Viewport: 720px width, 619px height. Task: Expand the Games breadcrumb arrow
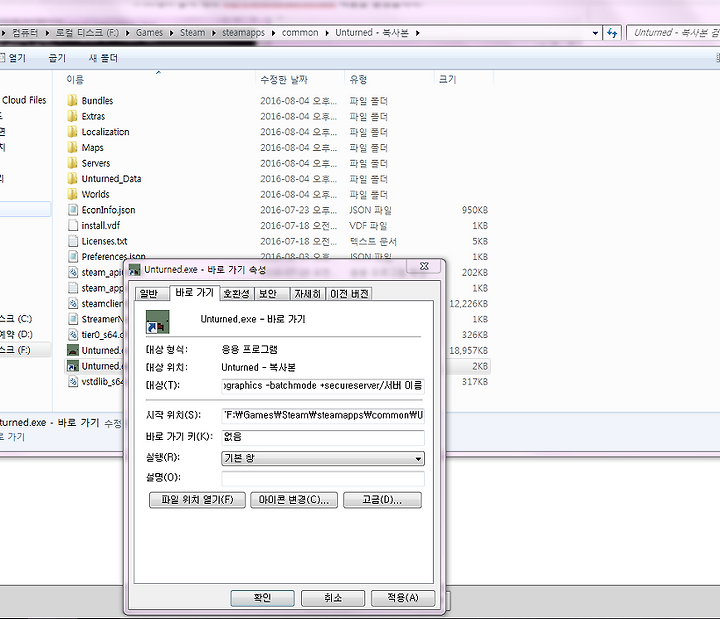pos(171,33)
